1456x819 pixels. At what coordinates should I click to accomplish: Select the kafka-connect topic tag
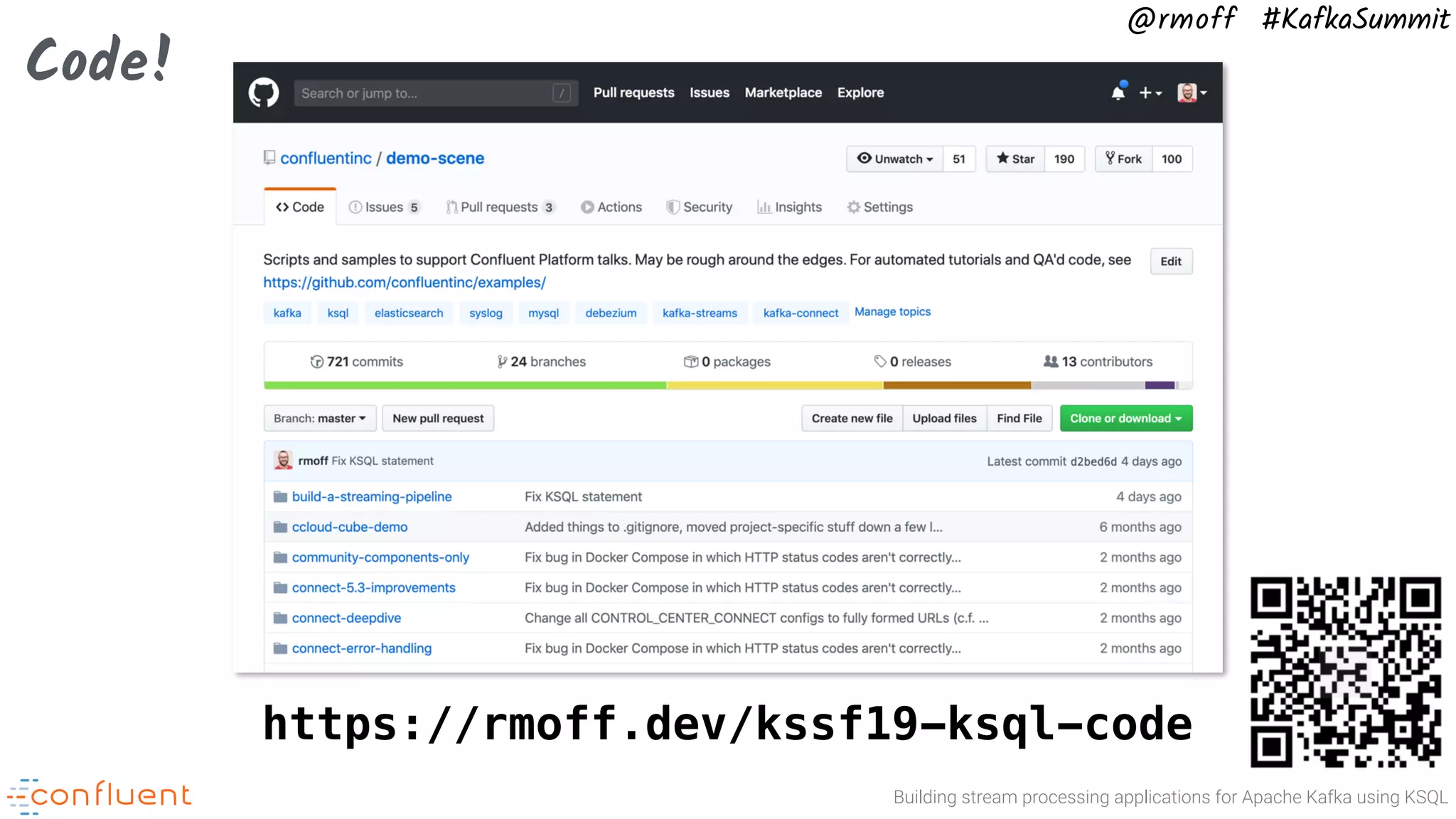tap(801, 313)
